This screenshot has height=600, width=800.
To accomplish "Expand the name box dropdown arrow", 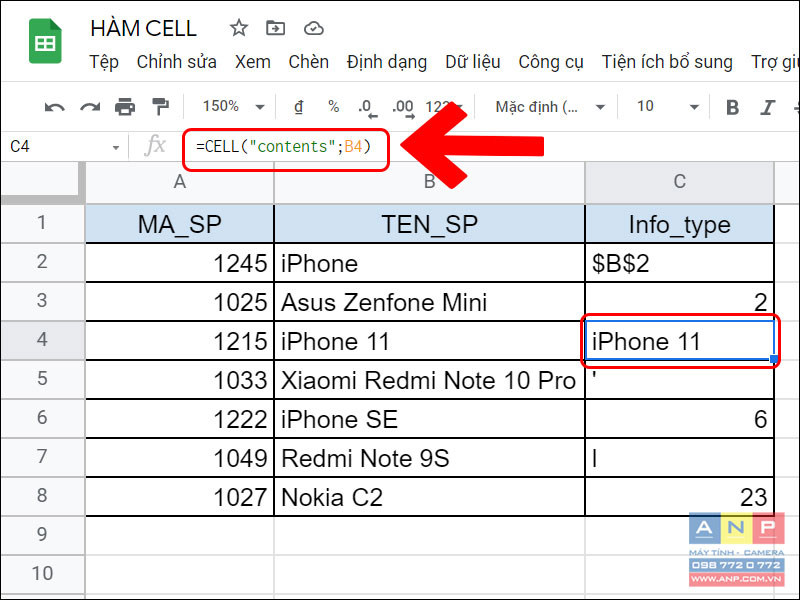I will 116,147.
